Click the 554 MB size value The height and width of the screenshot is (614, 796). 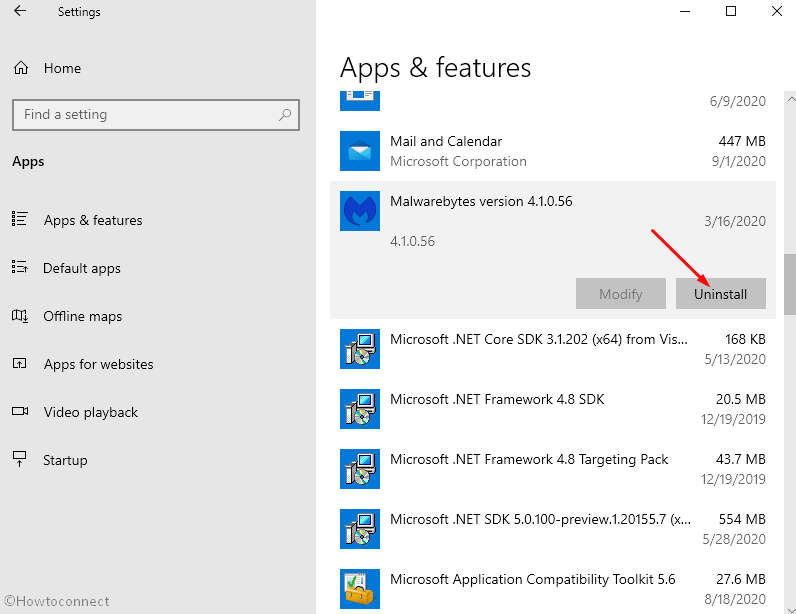point(742,519)
